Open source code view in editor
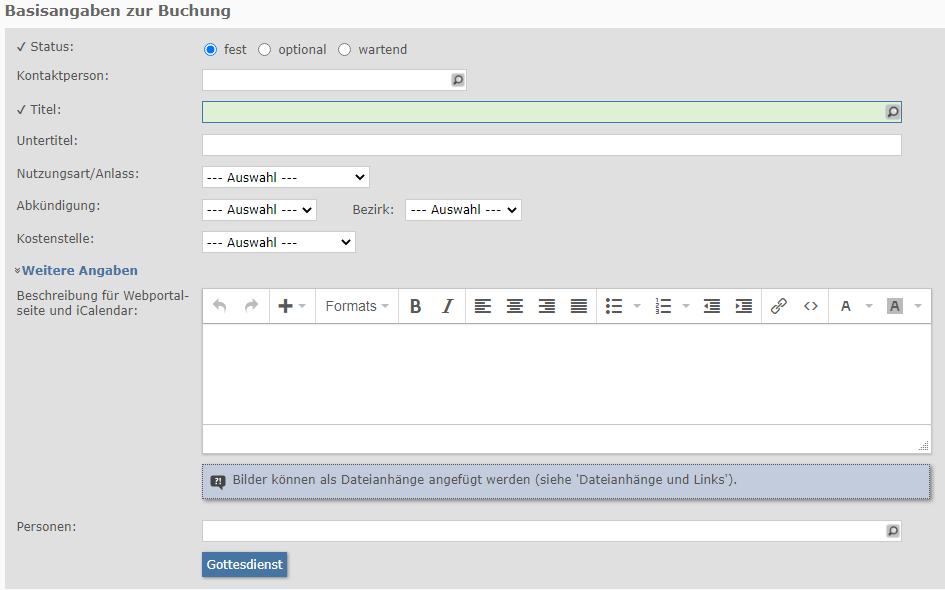 811,306
